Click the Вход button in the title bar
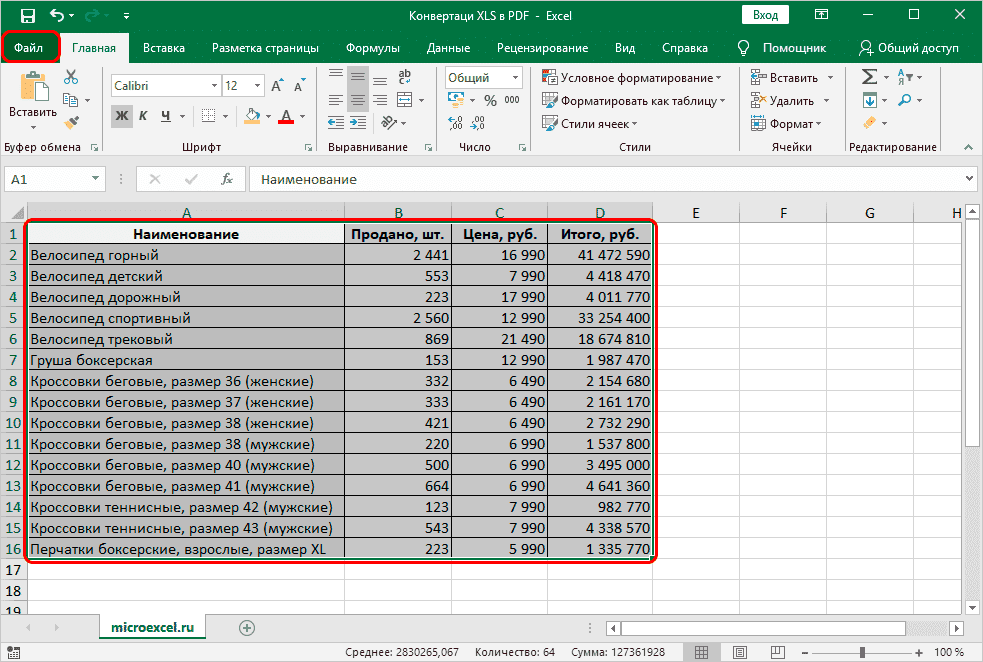This screenshot has height=662, width=983. coord(767,15)
